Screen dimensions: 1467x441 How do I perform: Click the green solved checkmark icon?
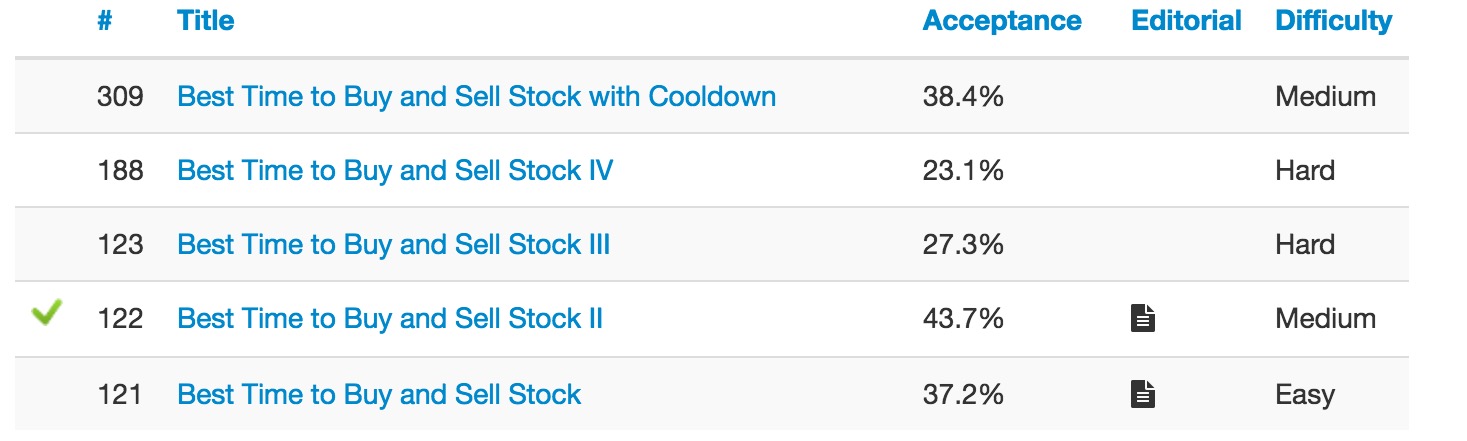coord(46,315)
